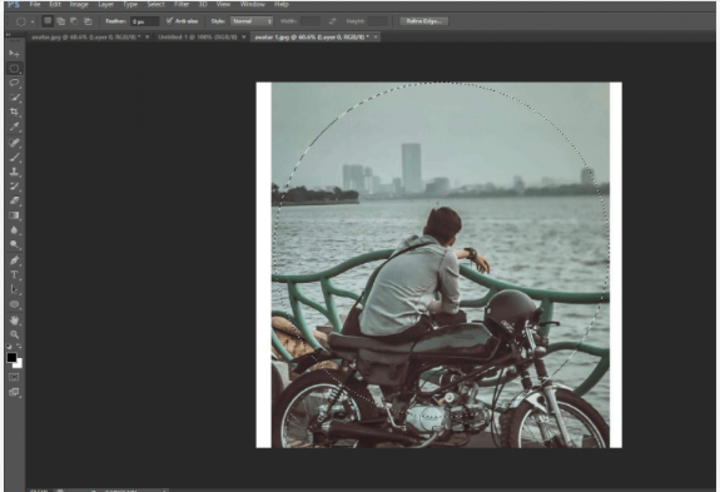Image resolution: width=720 pixels, height=492 pixels.
Task: Expand the tools panel with the double arrow
Action: click(8, 35)
